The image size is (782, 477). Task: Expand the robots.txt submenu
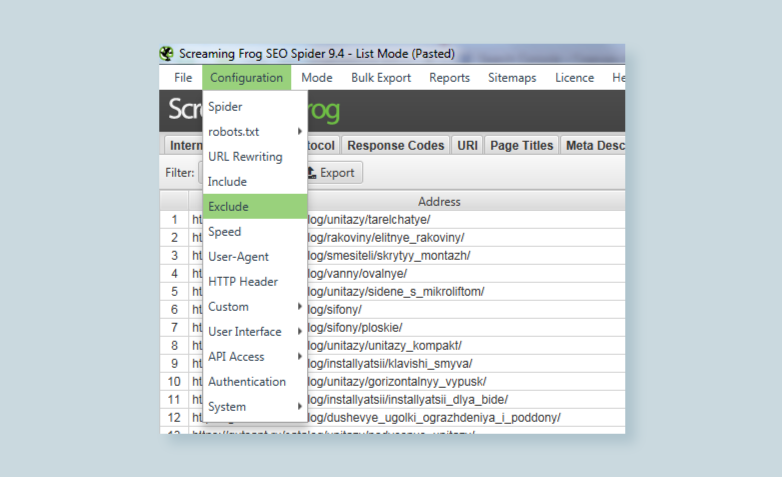pyautogui.click(x=255, y=132)
